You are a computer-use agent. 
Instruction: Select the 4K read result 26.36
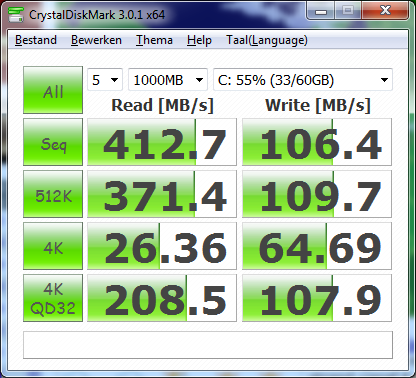(x=162, y=246)
